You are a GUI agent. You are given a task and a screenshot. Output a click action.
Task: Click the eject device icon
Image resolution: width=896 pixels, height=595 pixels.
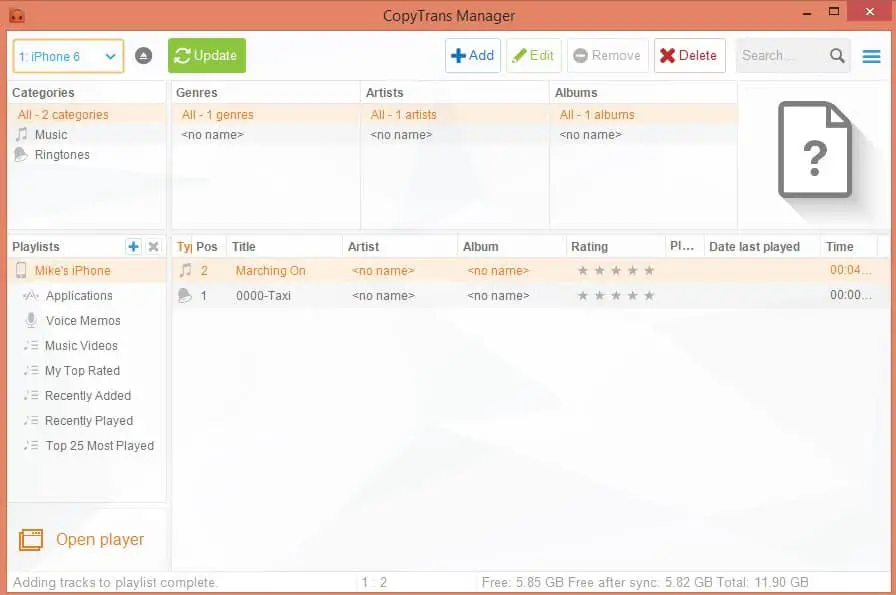click(x=143, y=55)
